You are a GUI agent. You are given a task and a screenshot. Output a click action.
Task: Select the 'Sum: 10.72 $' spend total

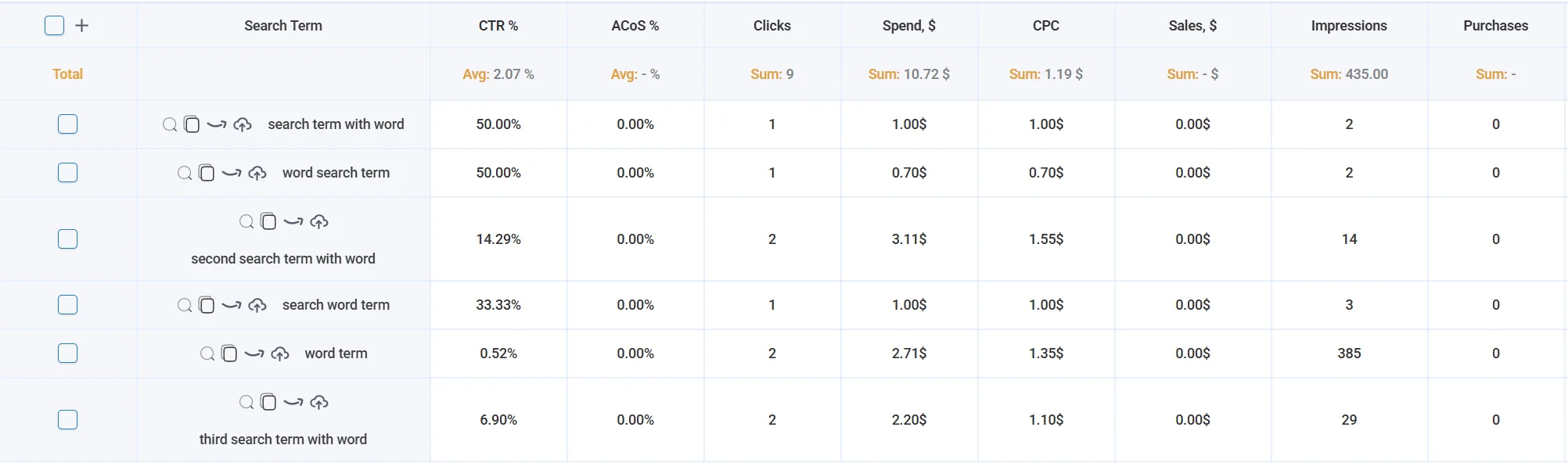pyautogui.click(x=908, y=74)
